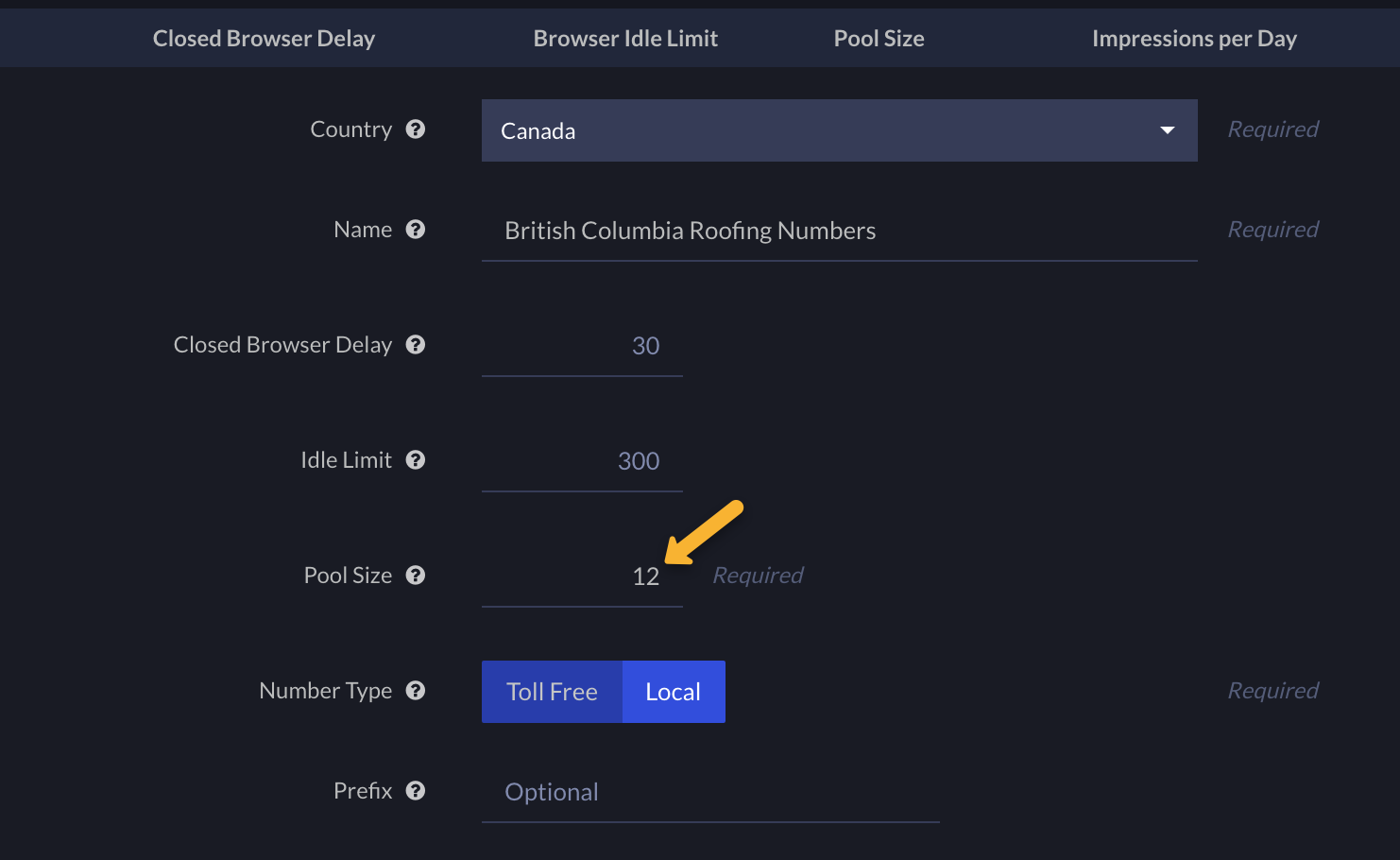Focus the Closed Browser Delay value field
1400x860 pixels.
click(582, 347)
